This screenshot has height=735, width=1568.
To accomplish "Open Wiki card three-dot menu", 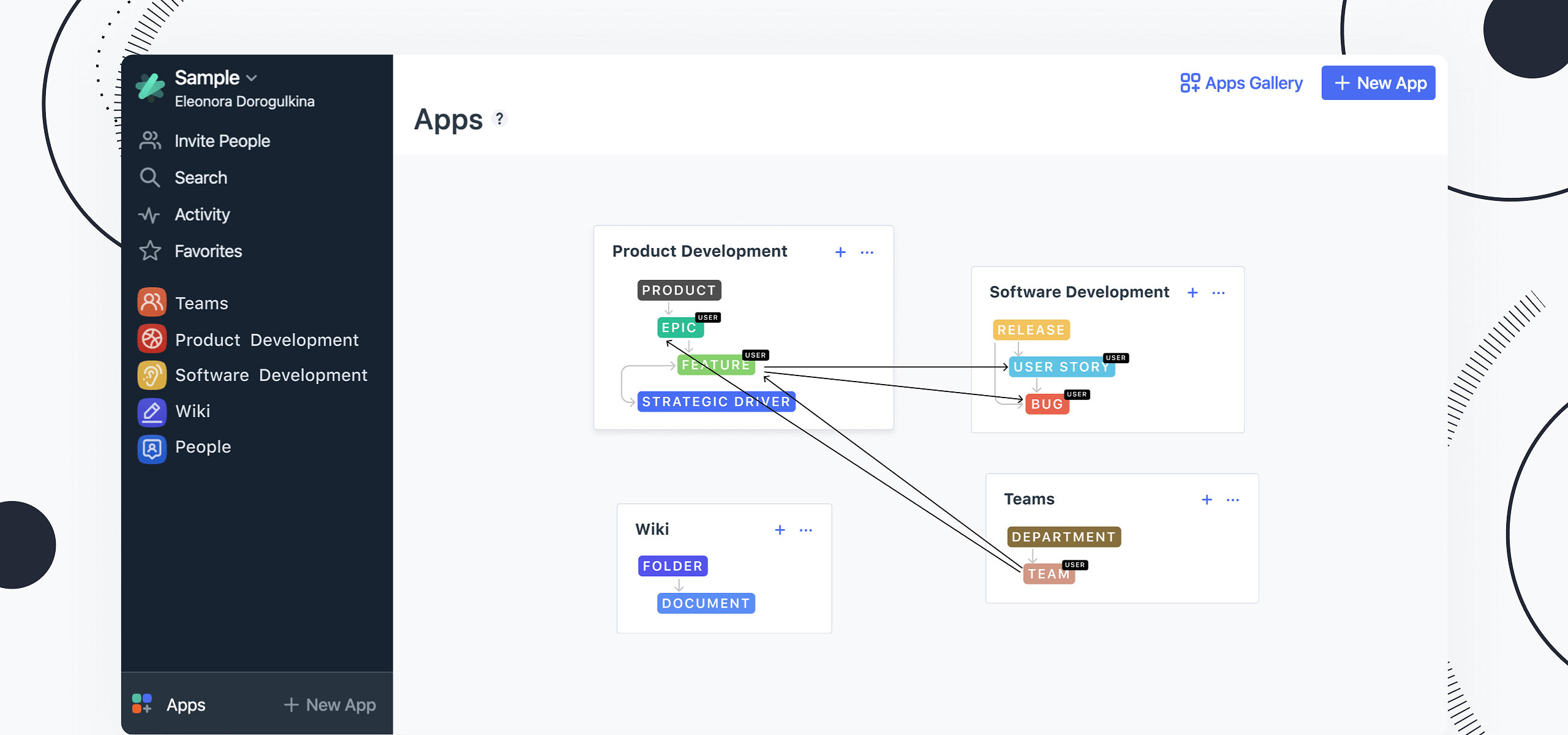I will click(x=805, y=530).
